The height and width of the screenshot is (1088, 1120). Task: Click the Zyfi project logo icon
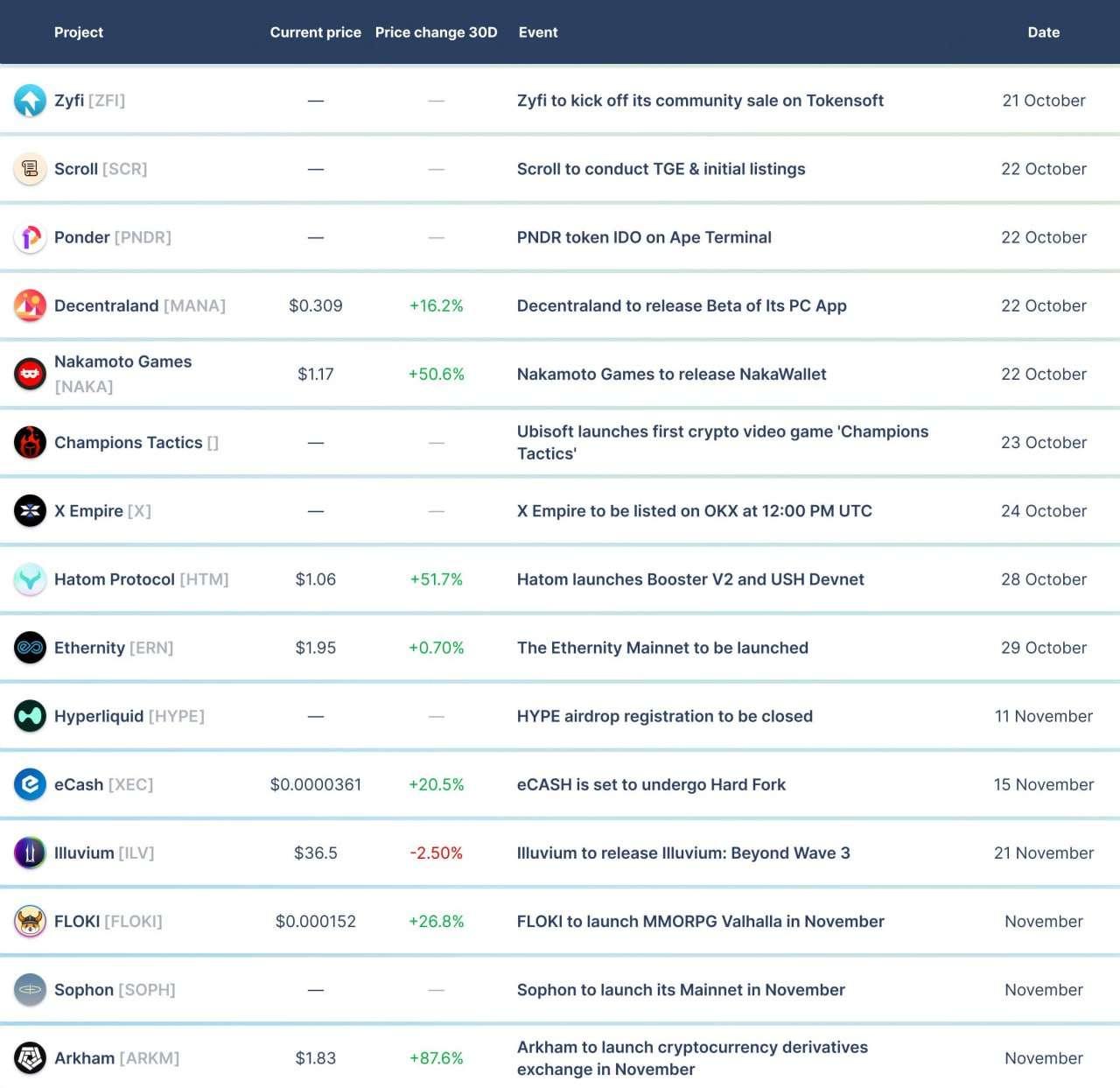30,101
